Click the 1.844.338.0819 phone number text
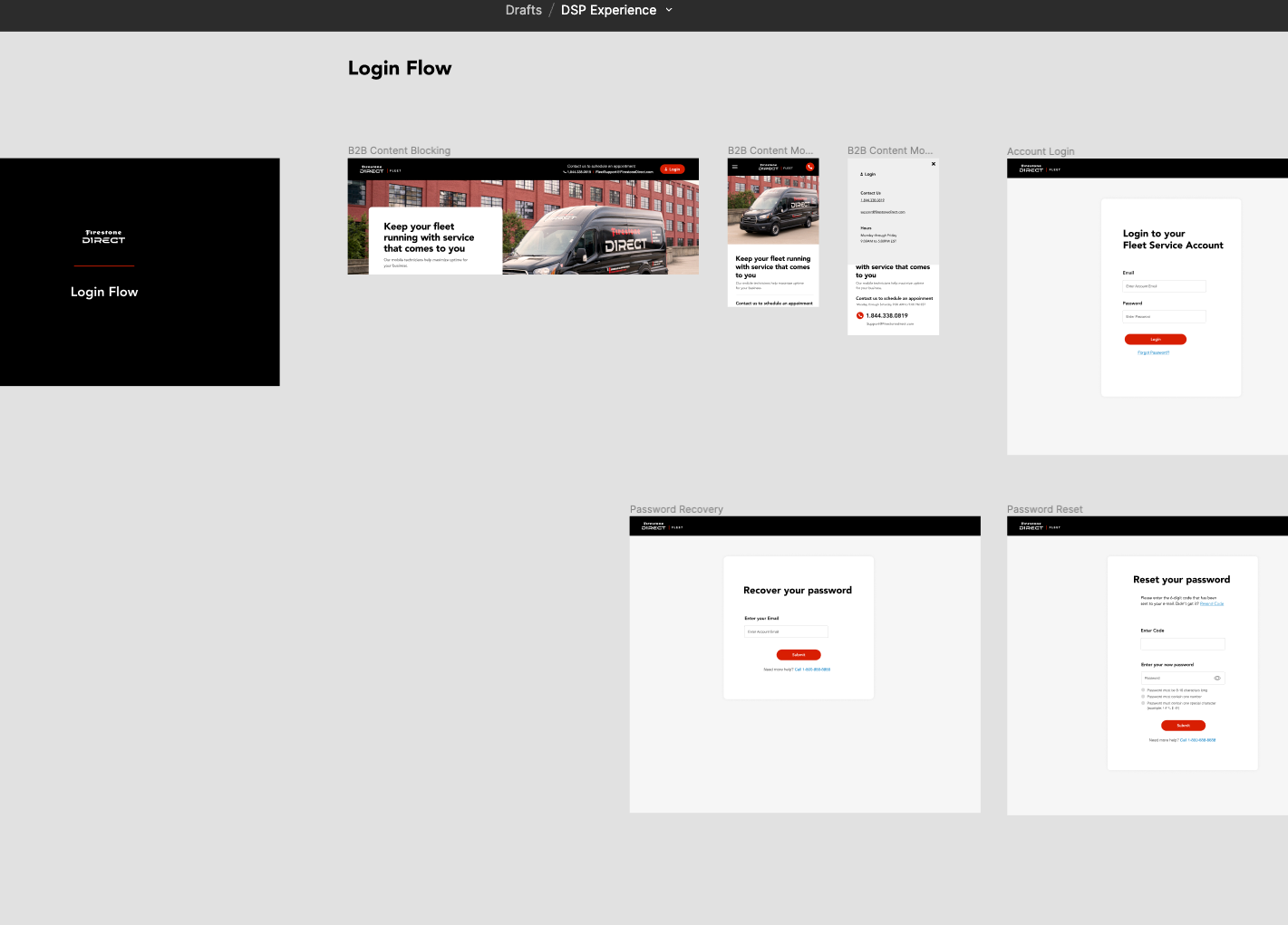Viewport: 1288px width, 925px height. point(886,315)
